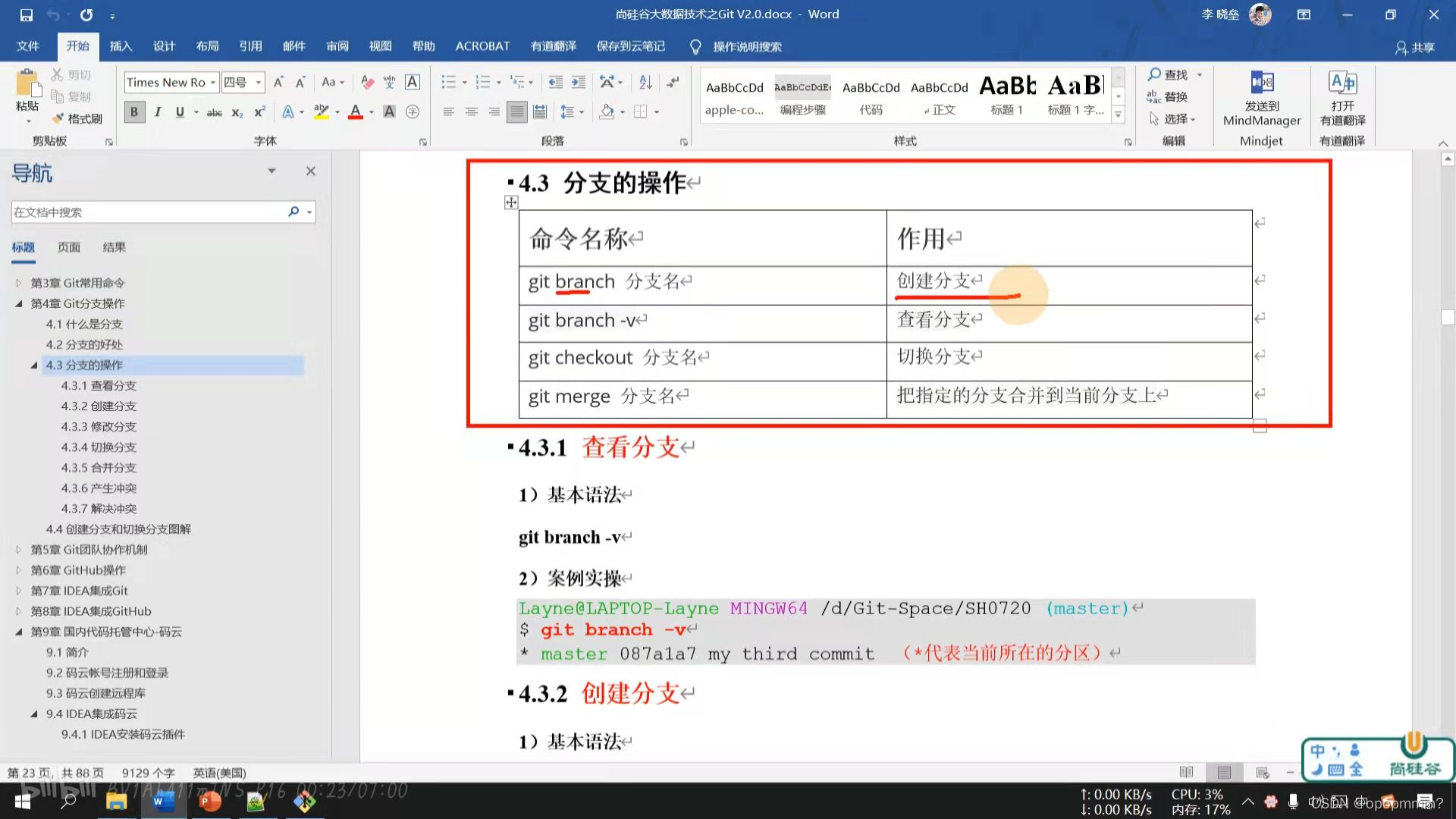Image resolution: width=1456 pixels, height=819 pixels.
Task: Click 发送到 MindManager button
Action: click(1262, 99)
